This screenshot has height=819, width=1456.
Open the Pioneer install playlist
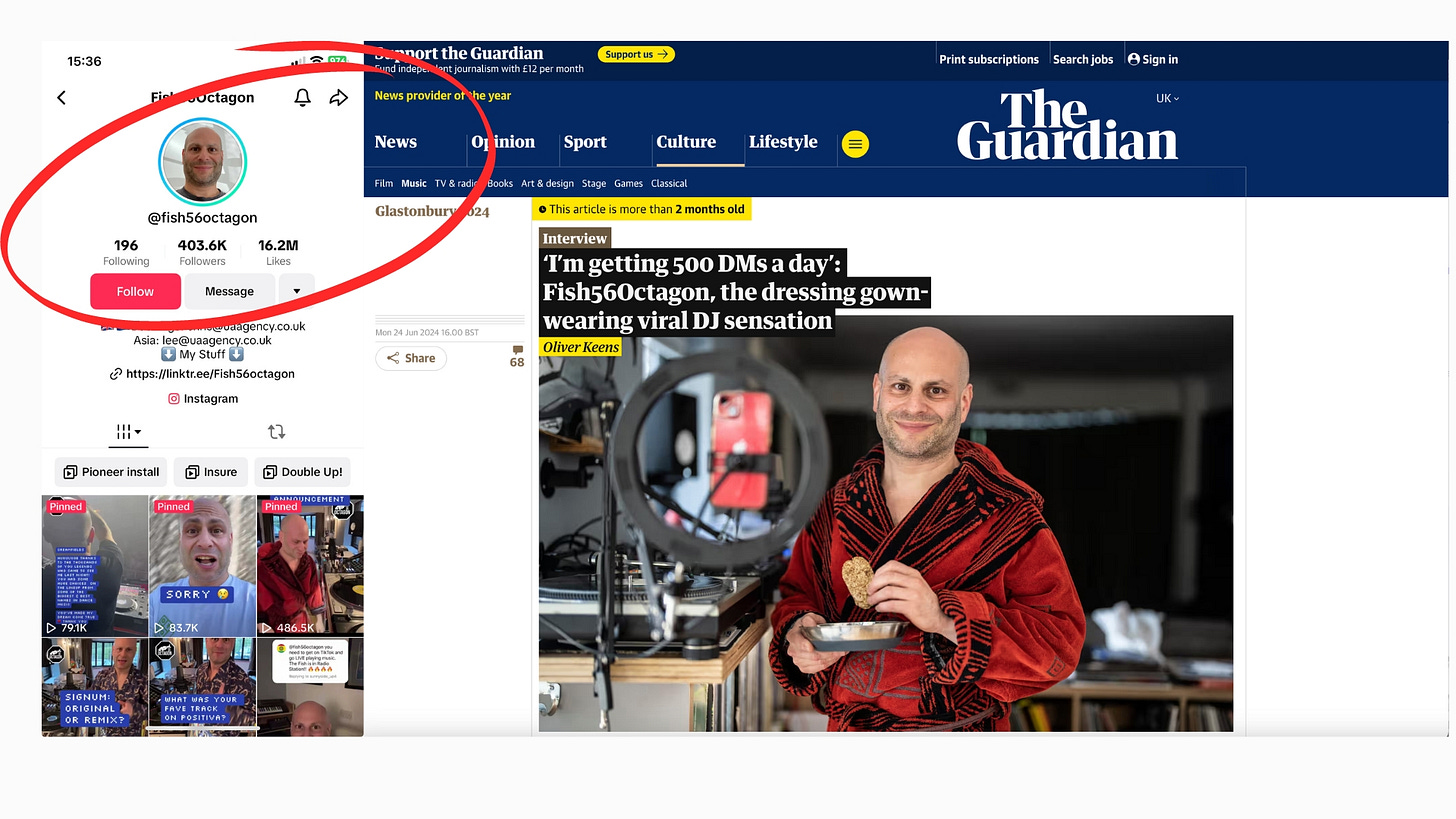[111, 472]
